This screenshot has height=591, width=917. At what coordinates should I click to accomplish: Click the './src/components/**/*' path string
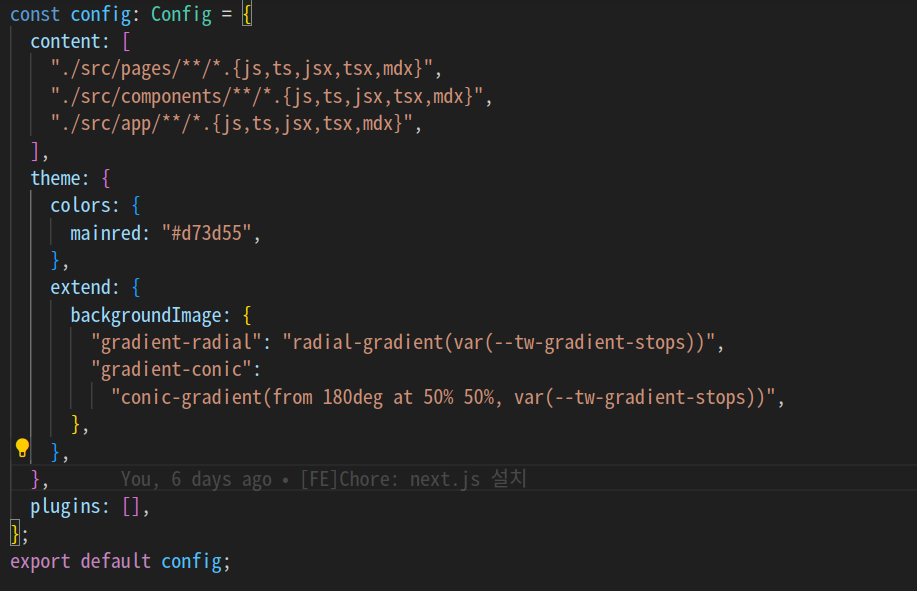click(267, 96)
